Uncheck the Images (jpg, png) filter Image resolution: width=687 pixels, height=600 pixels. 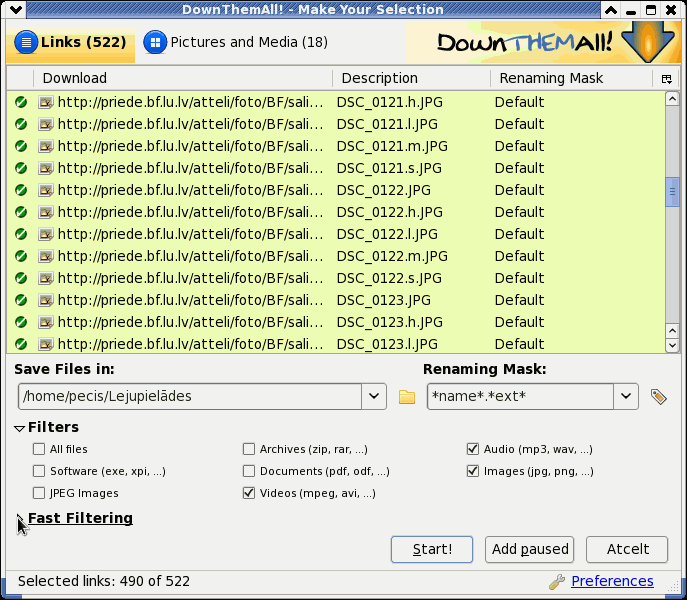point(473,471)
